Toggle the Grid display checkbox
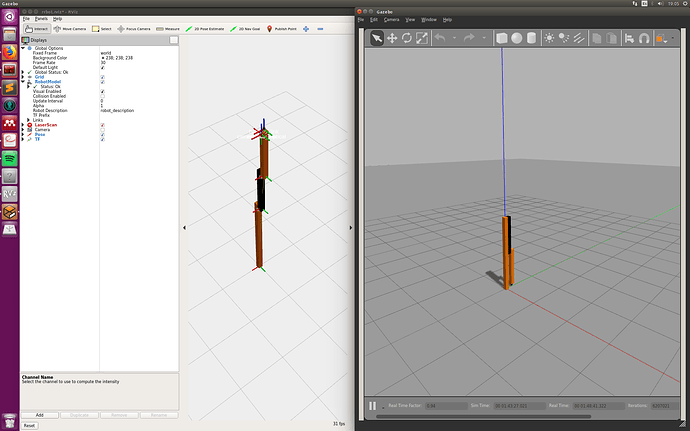 [x=103, y=77]
